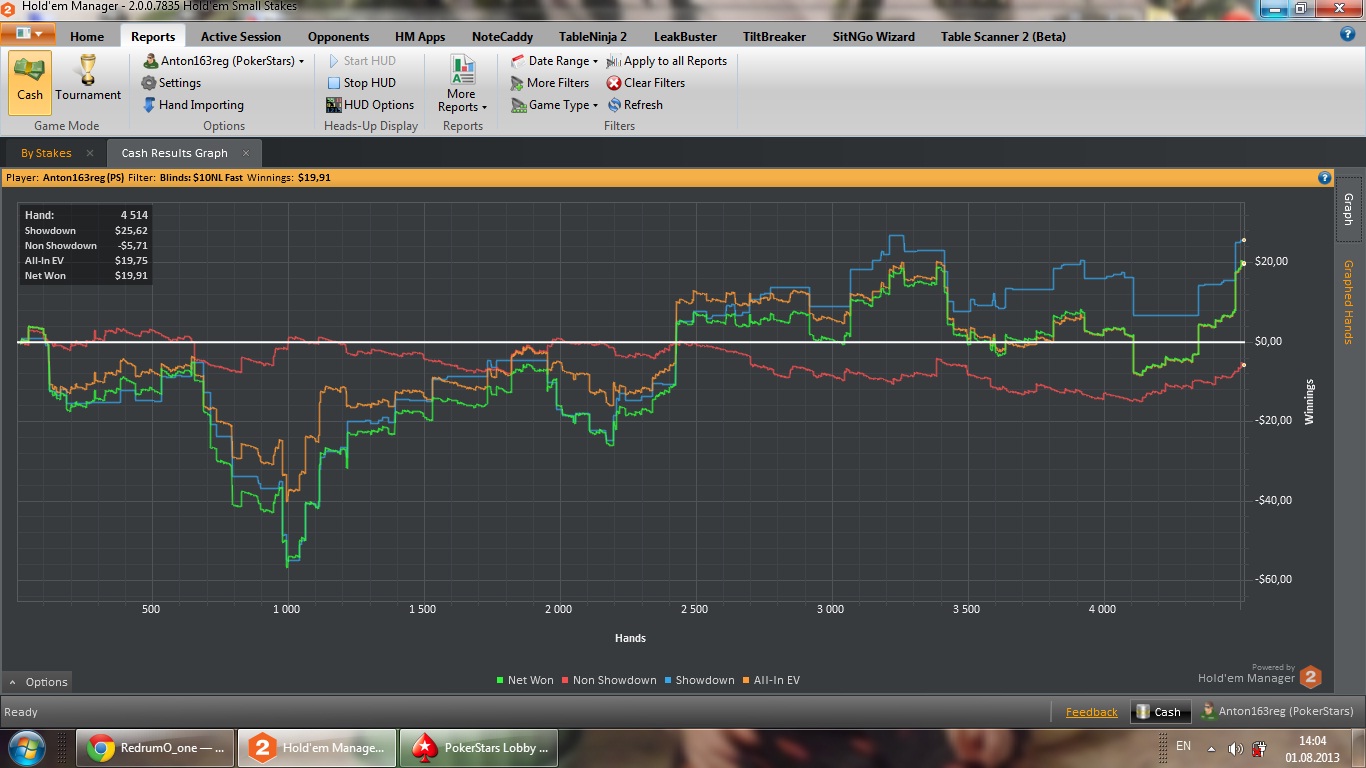
Task: Click Stop HUD
Action: pos(361,83)
